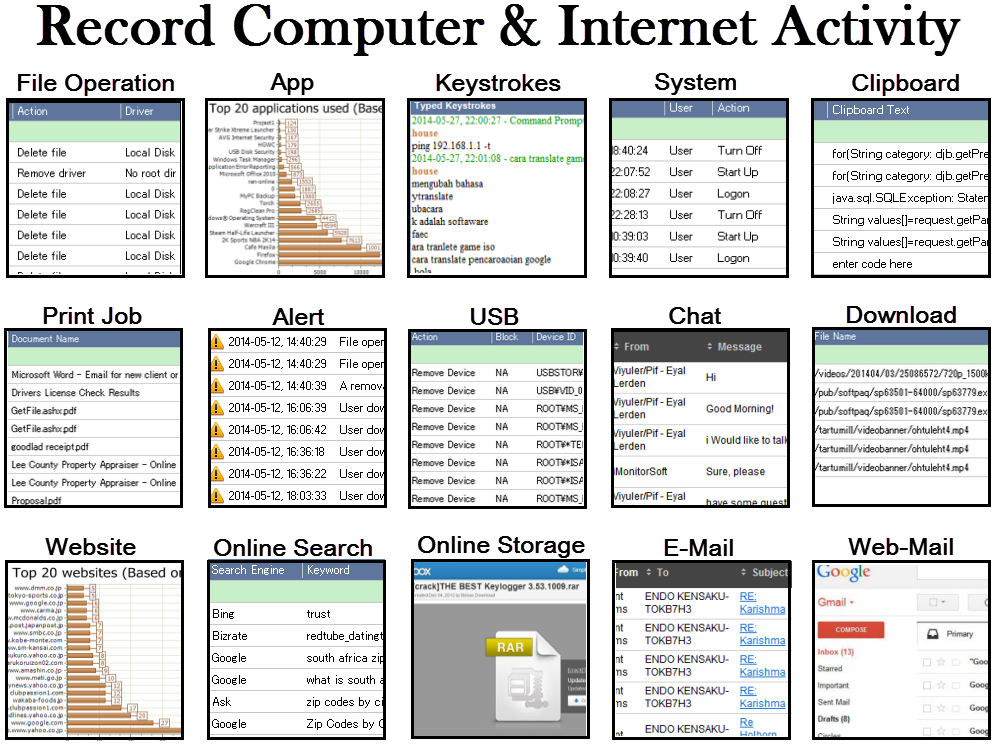Click sort arrows icon beside Message column

click(x=710, y=347)
